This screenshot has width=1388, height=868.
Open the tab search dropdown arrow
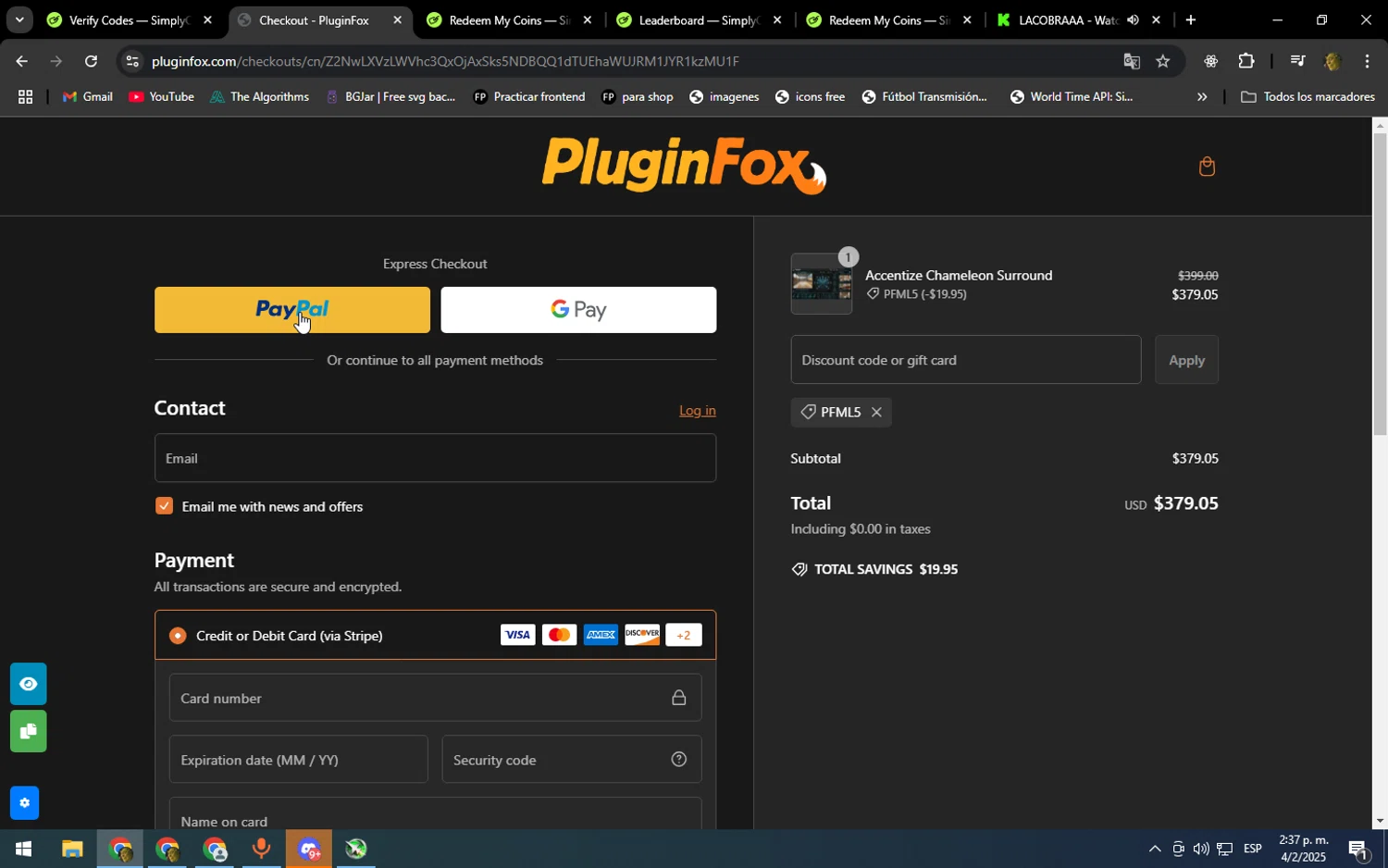pyautogui.click(x=19, y=20)
